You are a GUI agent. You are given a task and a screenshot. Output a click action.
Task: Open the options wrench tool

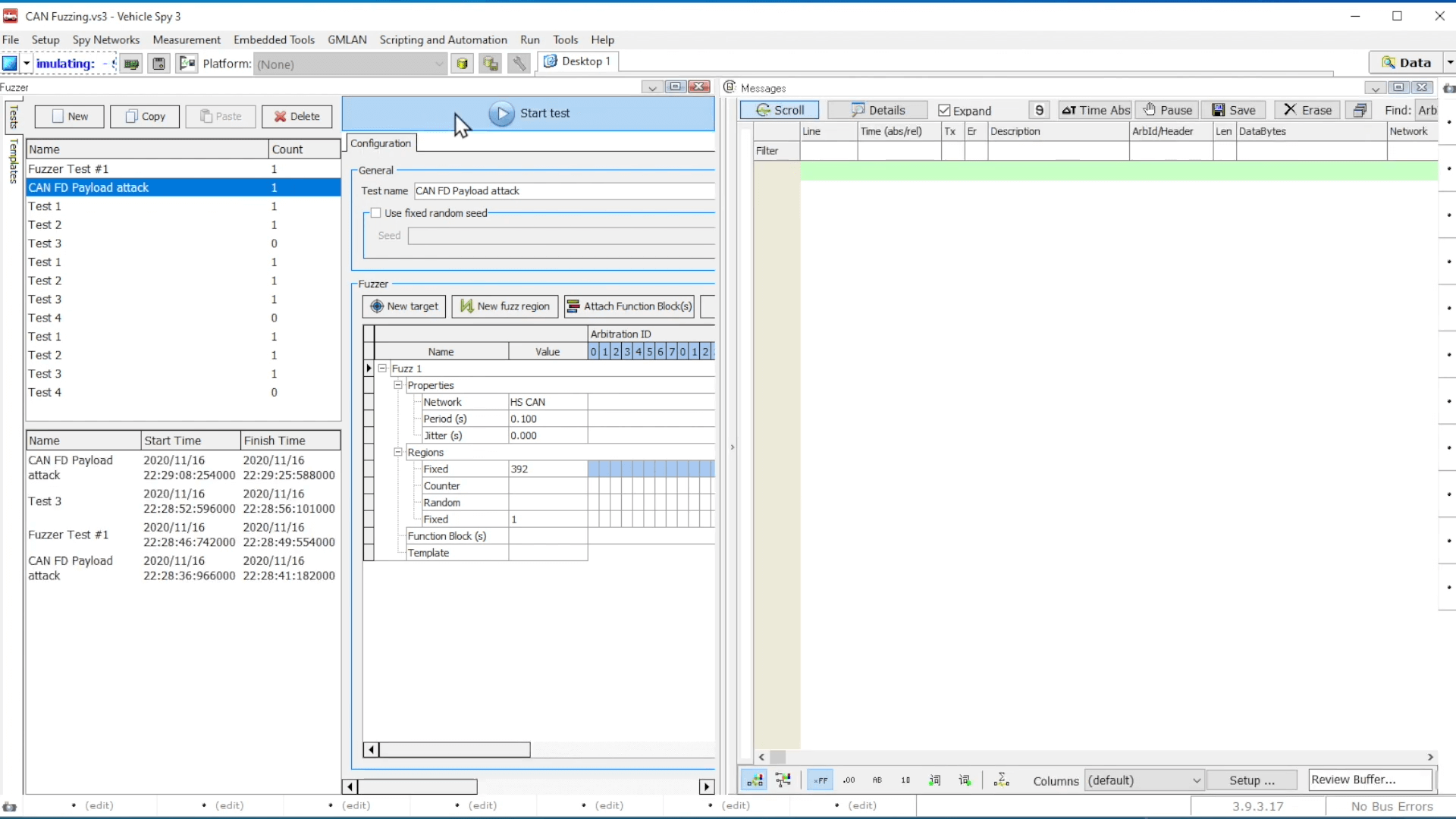coord(519,64)
